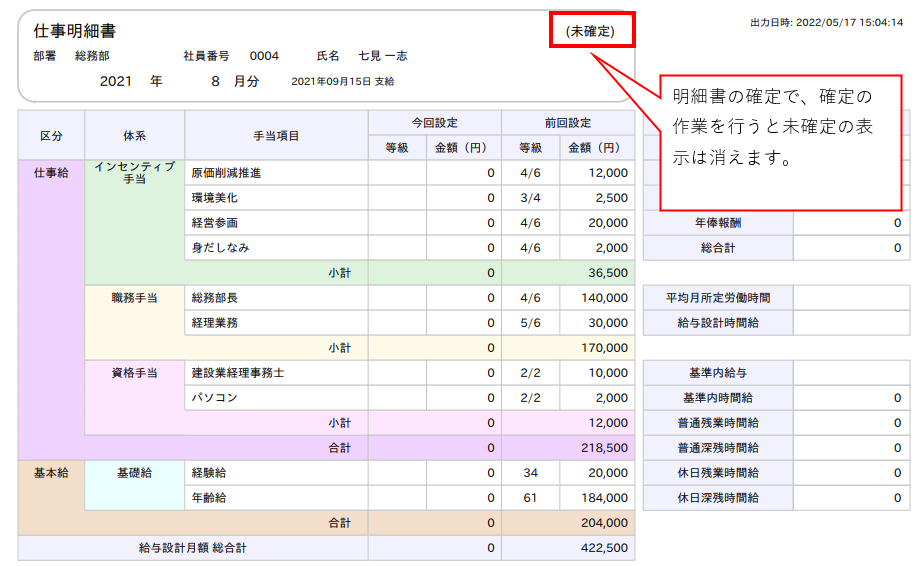Click the 今回設定 column header
Image resolution: width=918 pixels, height=566 pixels.
coord(434,123)
